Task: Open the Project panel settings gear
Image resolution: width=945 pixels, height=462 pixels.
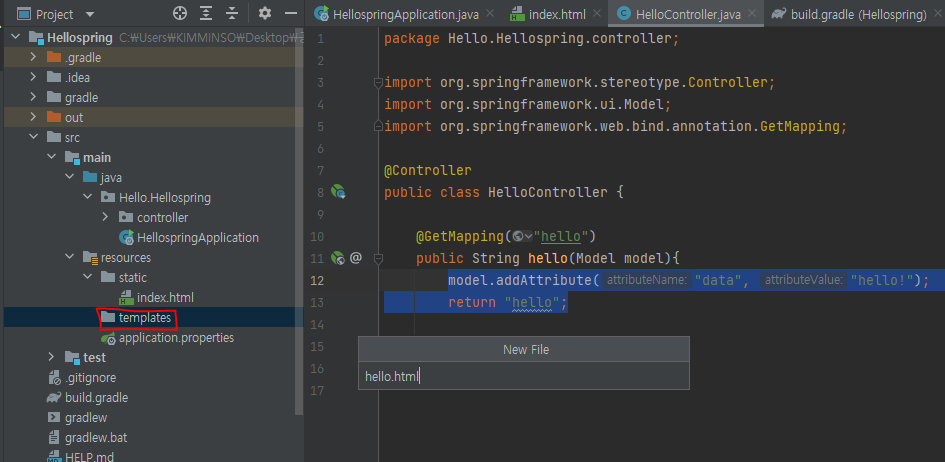Action: click(265, 13)
